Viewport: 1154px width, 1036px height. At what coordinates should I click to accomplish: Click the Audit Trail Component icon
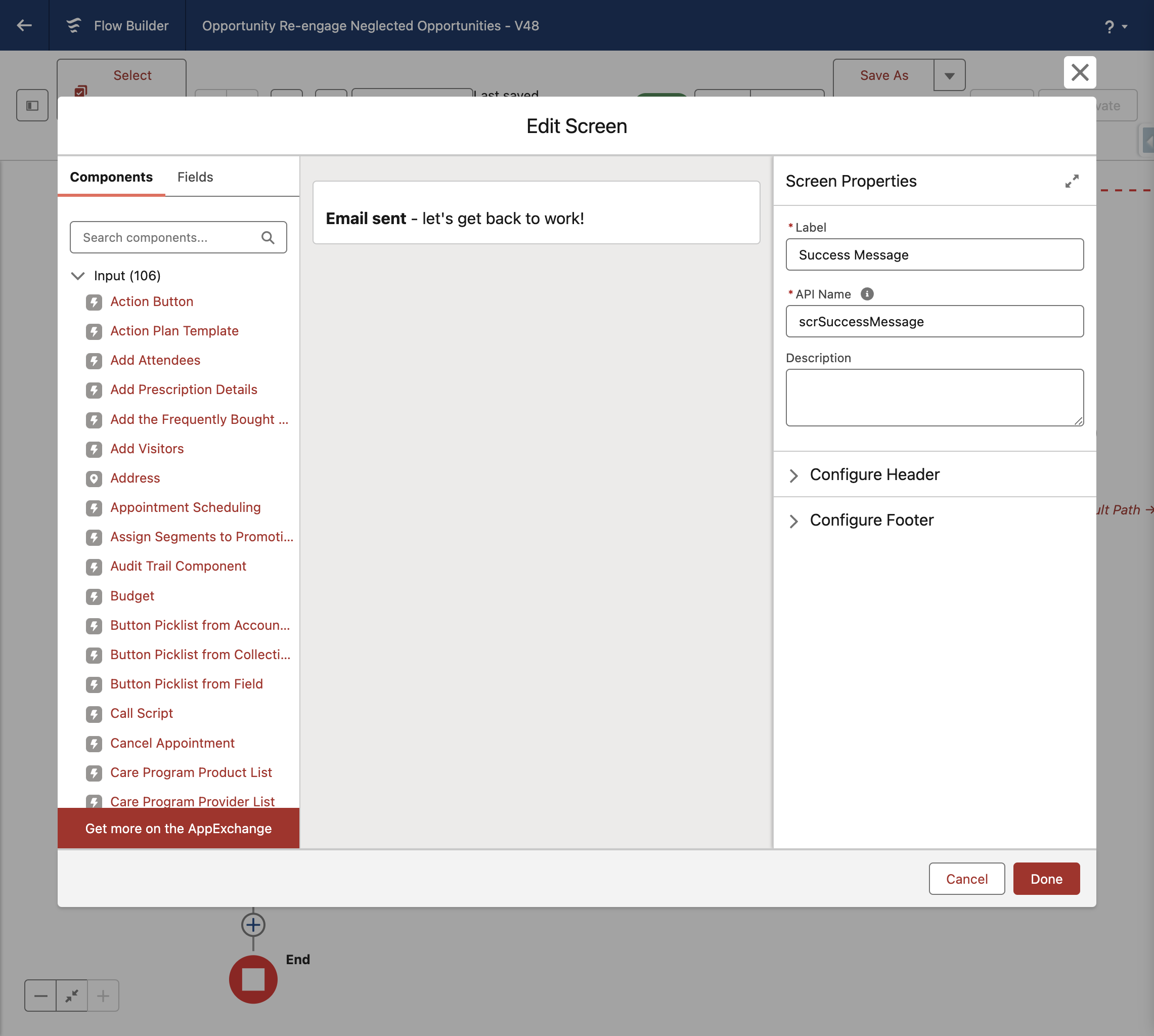(x=94, y=567)
